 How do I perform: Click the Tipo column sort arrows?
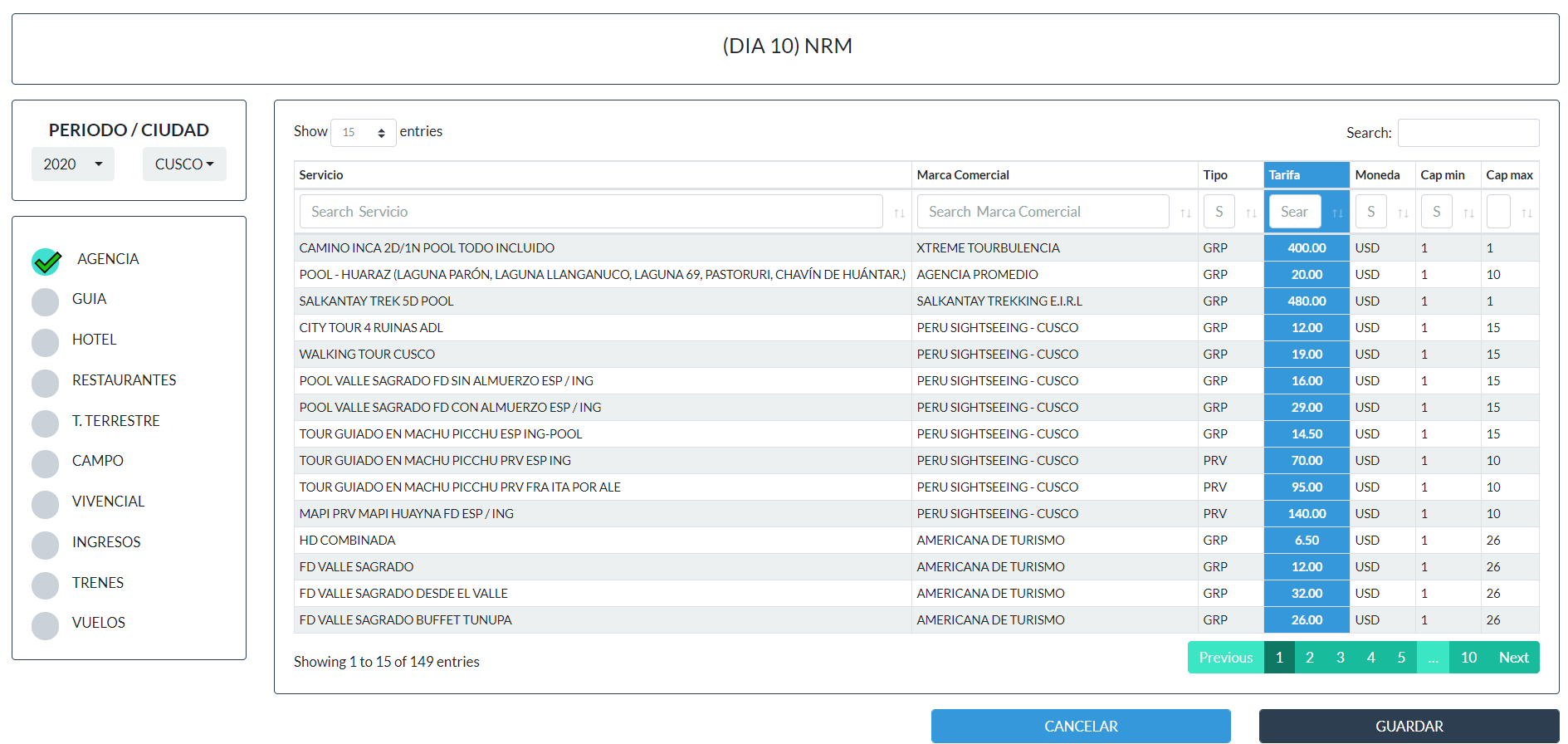coord(1251,213)
